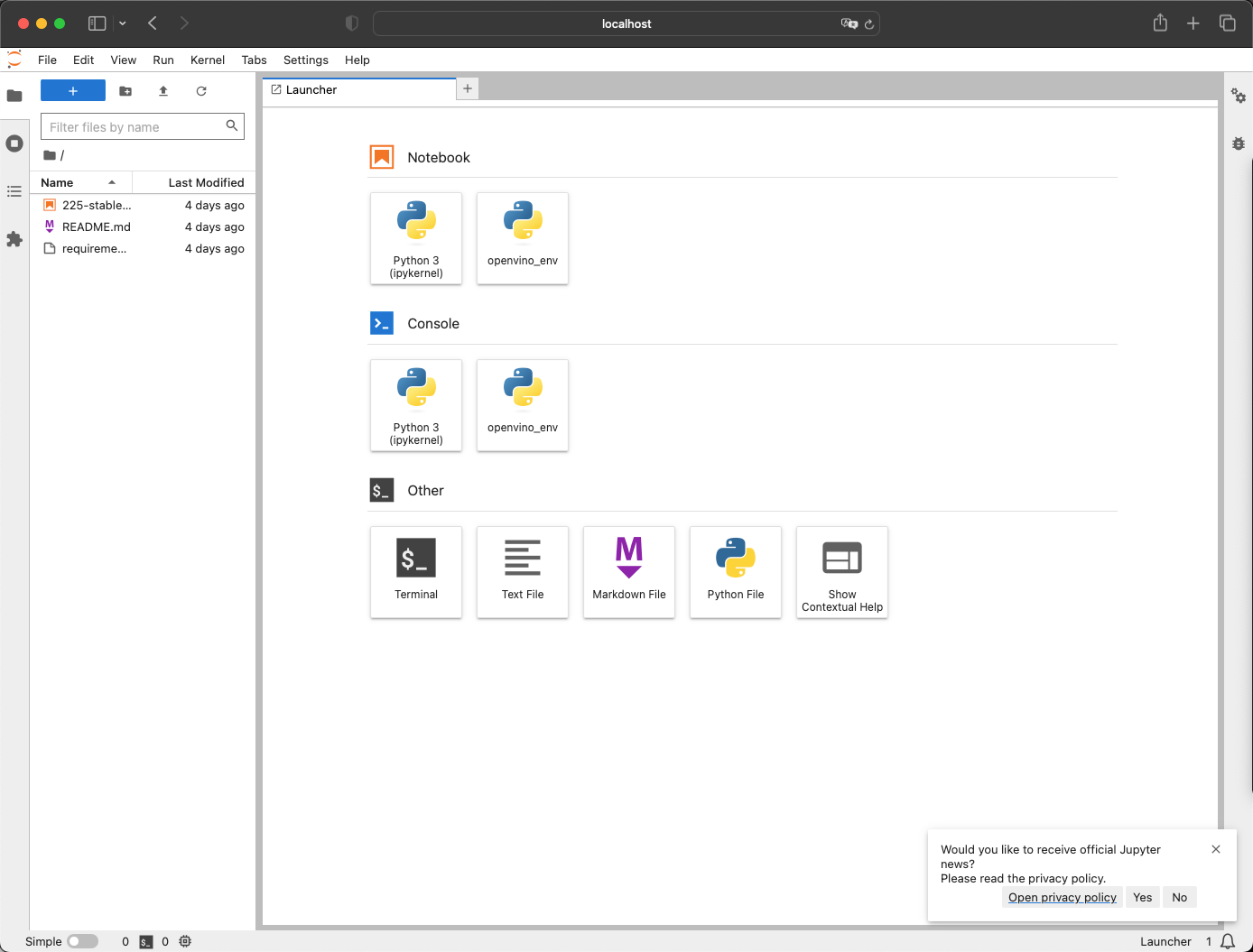Toggle the Safari sidebar button
The width and height of the screenshot is (1253, 952).
(x=97, y=23)
